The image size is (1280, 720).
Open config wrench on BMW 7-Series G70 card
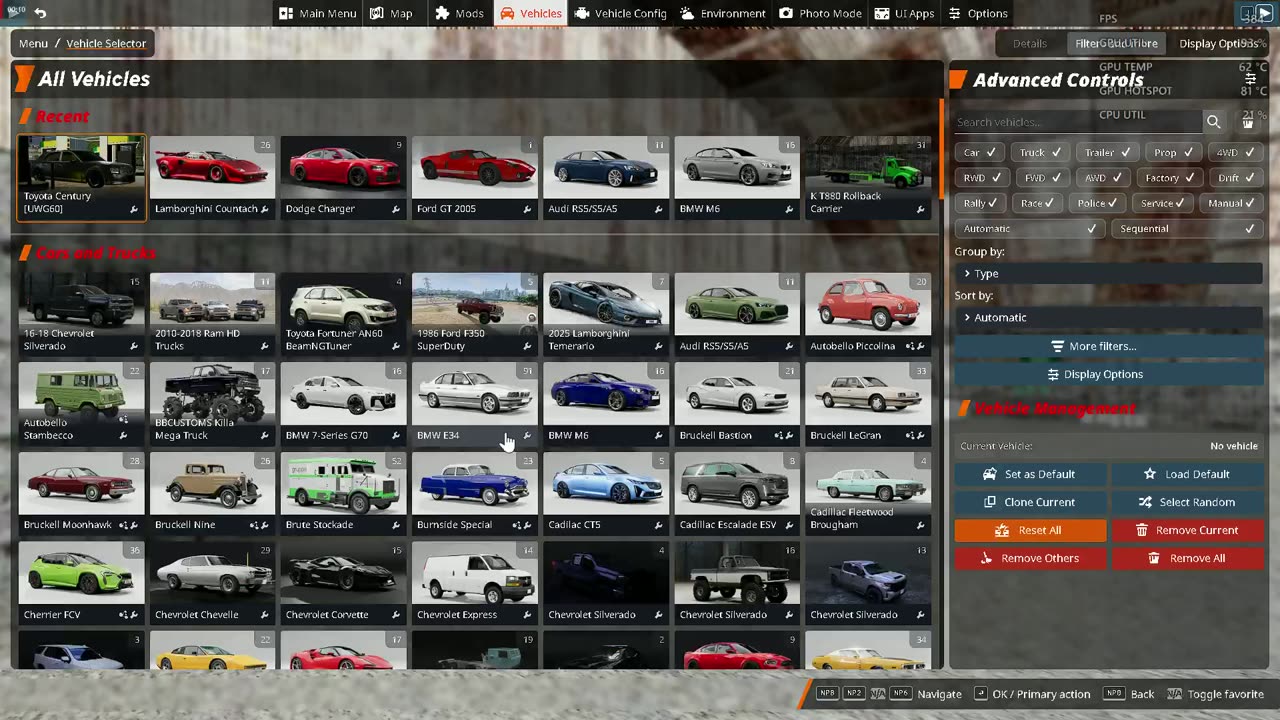395,435
